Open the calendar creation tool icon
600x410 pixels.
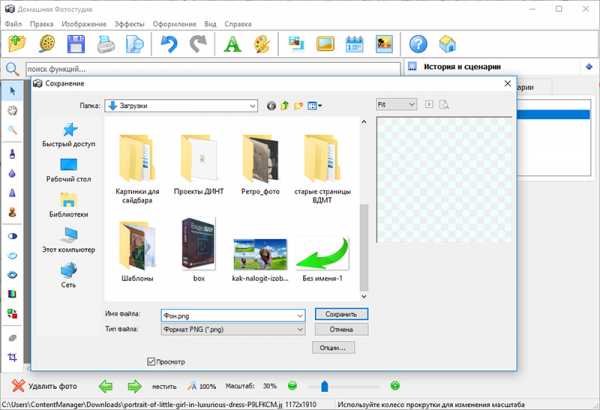click(x=354, y=43)
